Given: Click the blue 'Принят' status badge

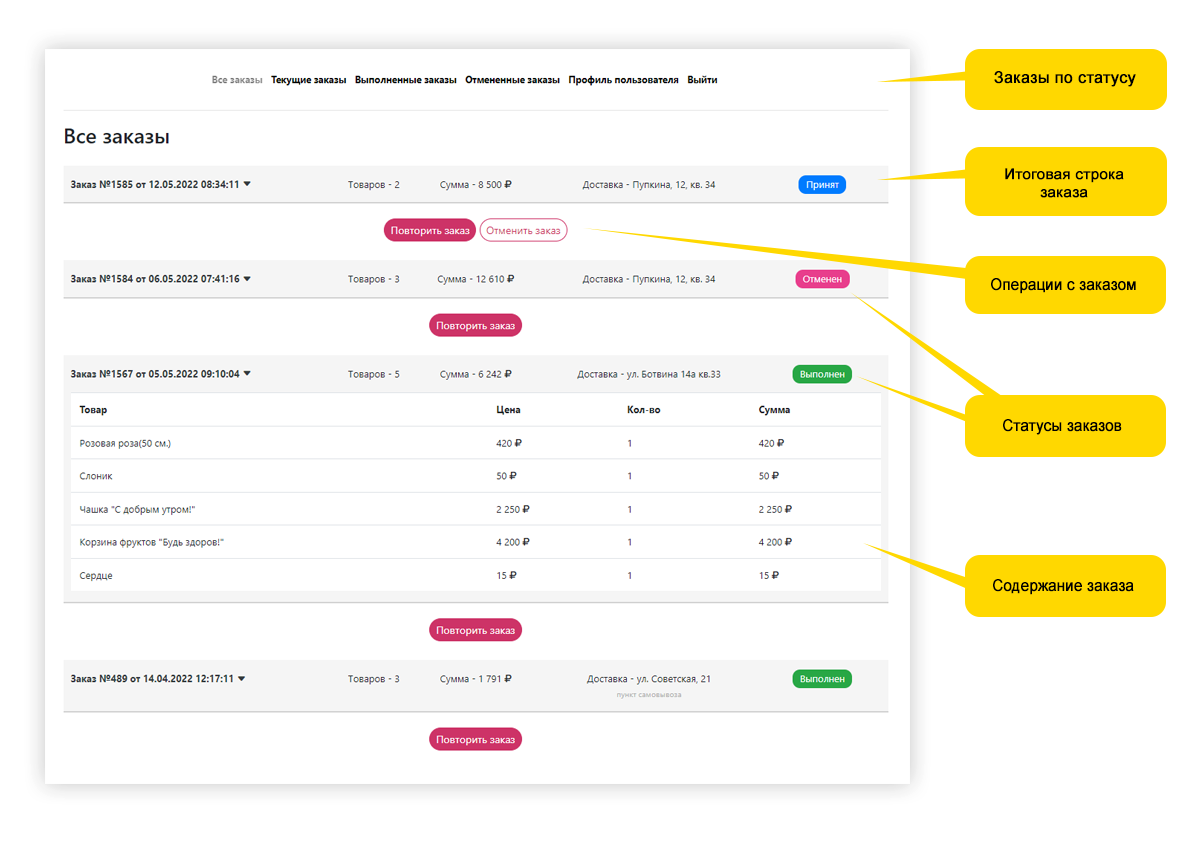Looking at the screenshot, I should [822, 185].
